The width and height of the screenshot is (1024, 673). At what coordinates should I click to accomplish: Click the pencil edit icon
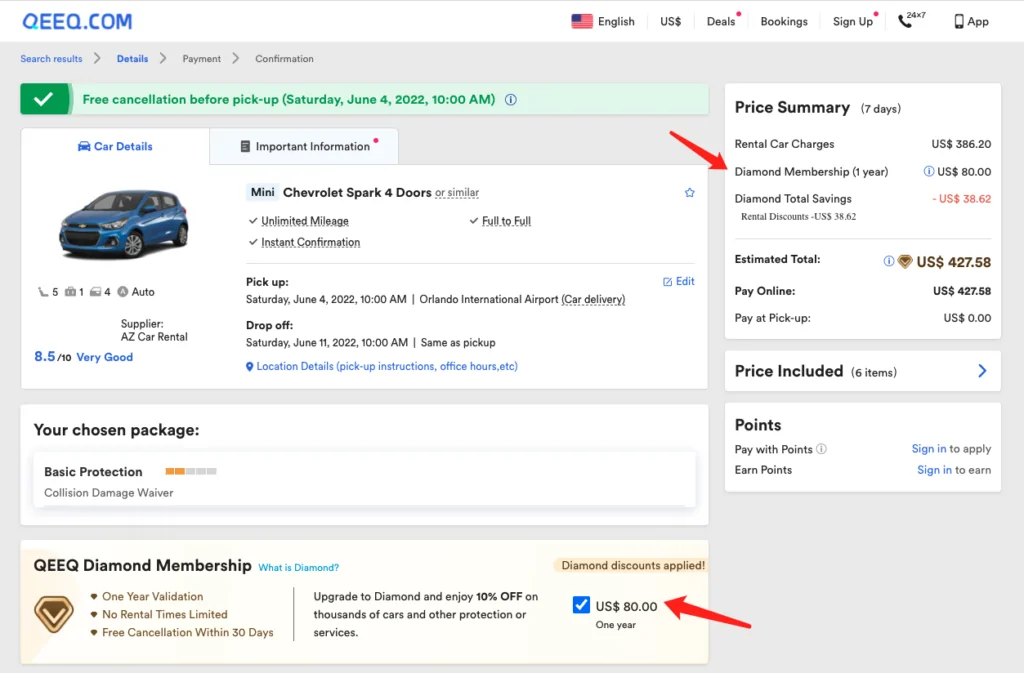[x=667, y=282]
